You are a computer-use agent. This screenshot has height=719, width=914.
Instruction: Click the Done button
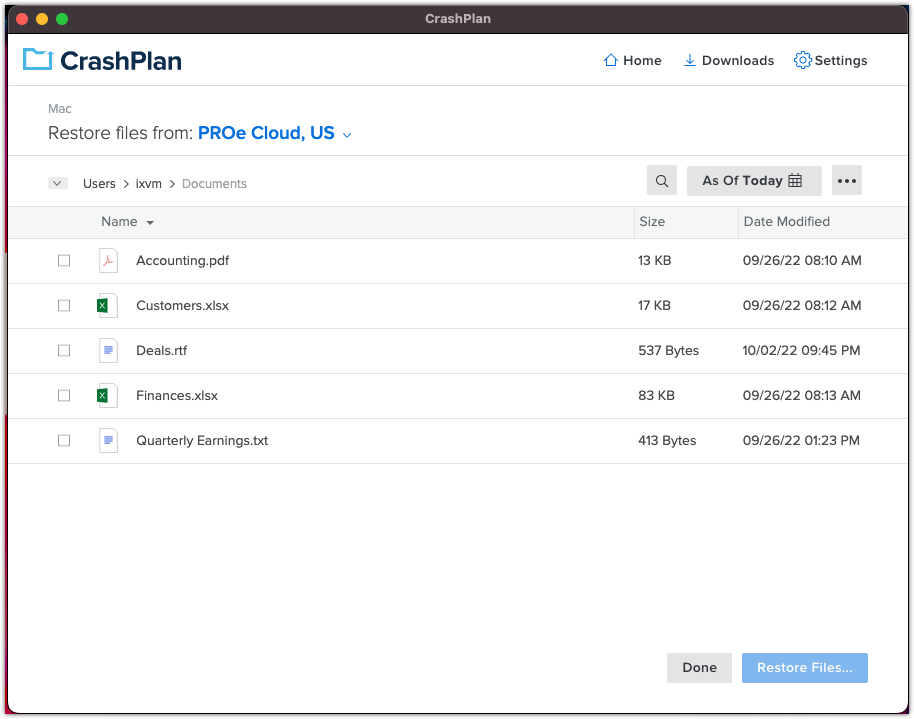(699, 668)
